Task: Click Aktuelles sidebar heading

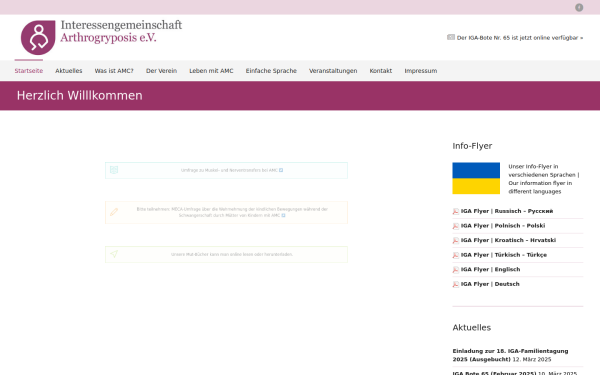Action: pyautogui.click(x=471, y=328)
